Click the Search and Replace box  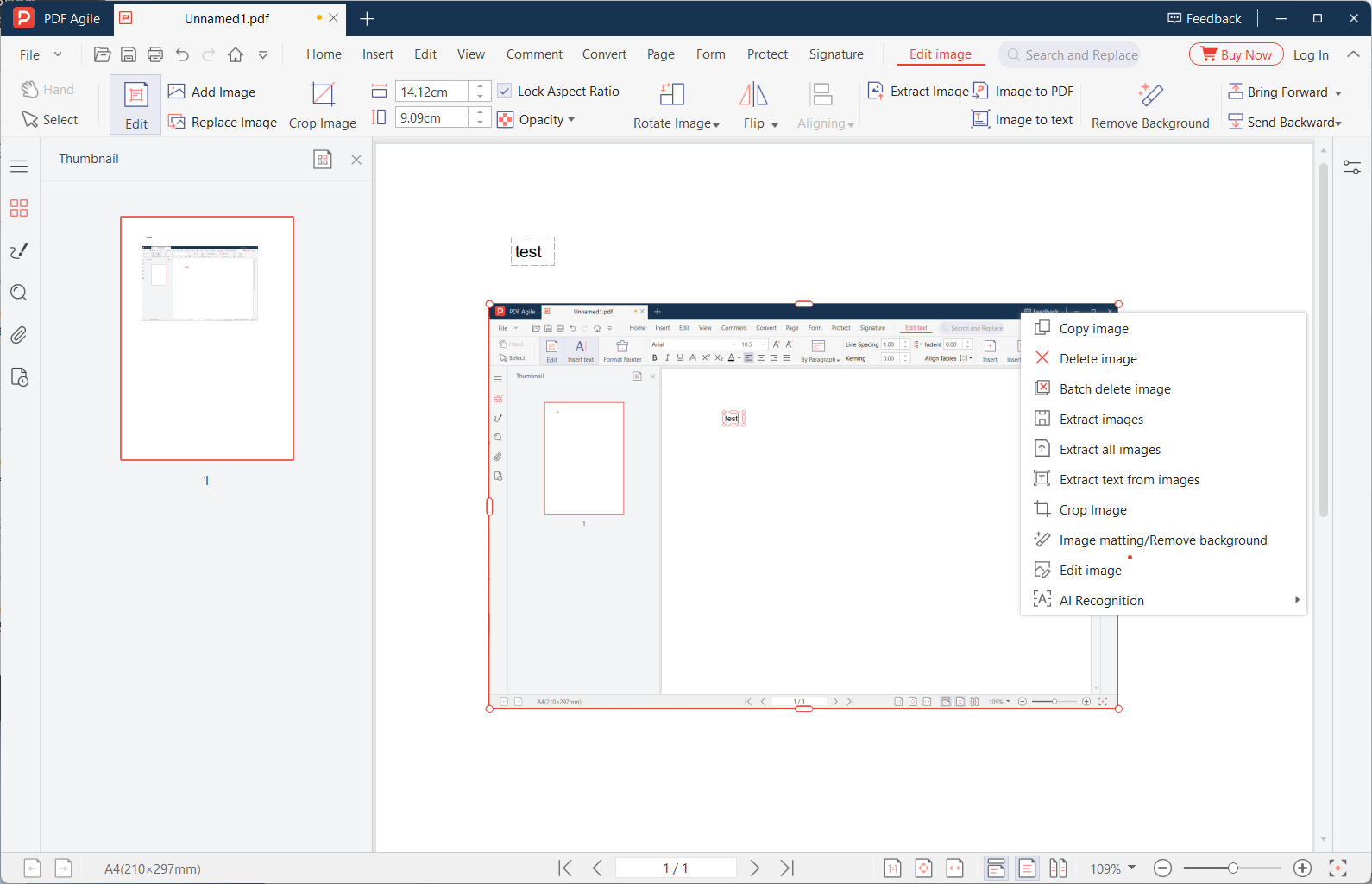[1070, 54]
